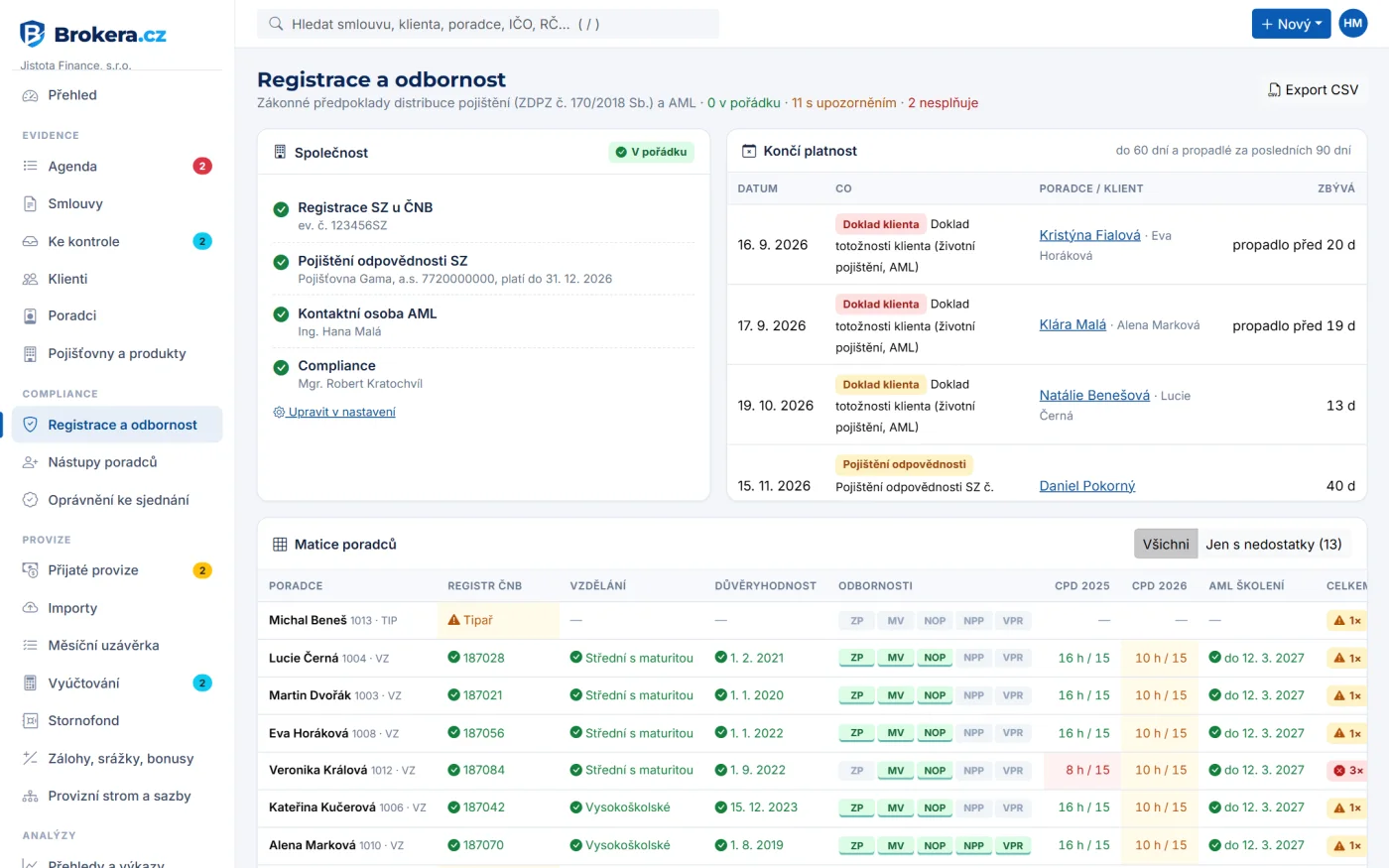This screenshot has height=868, width=1389.
Task: Open Přehled via its sidebar icon
Action: [30, 95]
